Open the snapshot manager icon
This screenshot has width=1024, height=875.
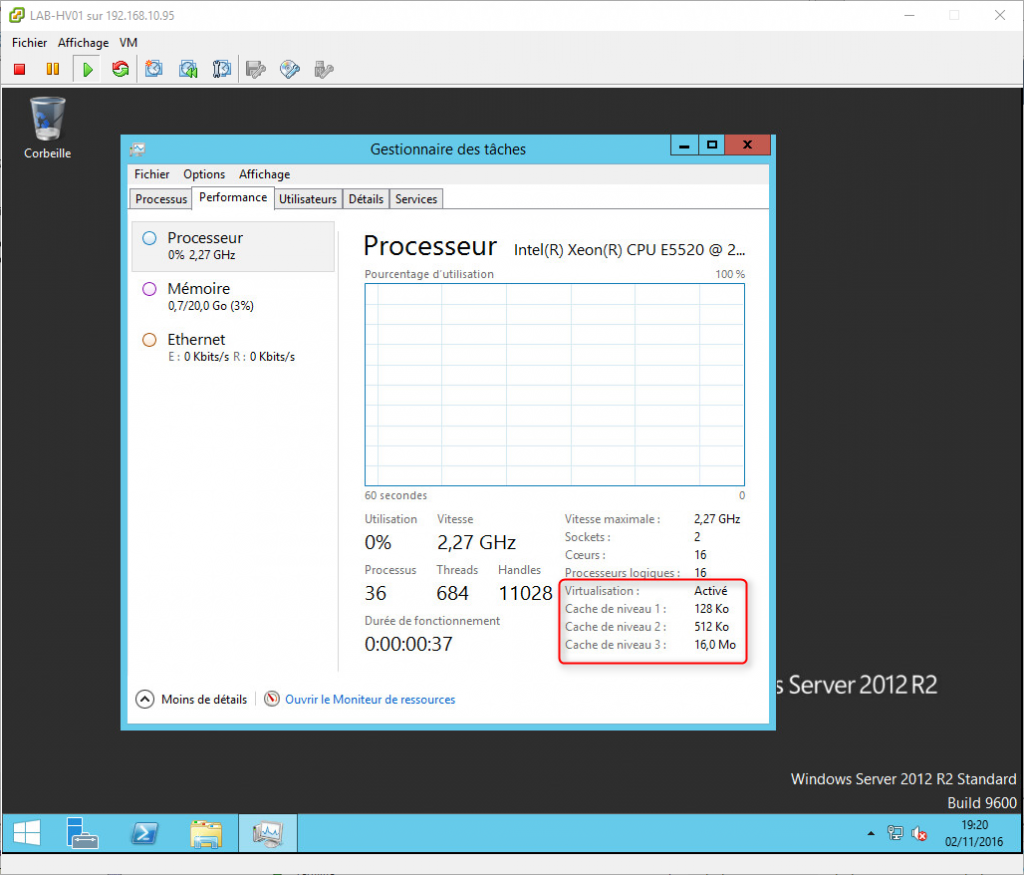tap(221, 69)
